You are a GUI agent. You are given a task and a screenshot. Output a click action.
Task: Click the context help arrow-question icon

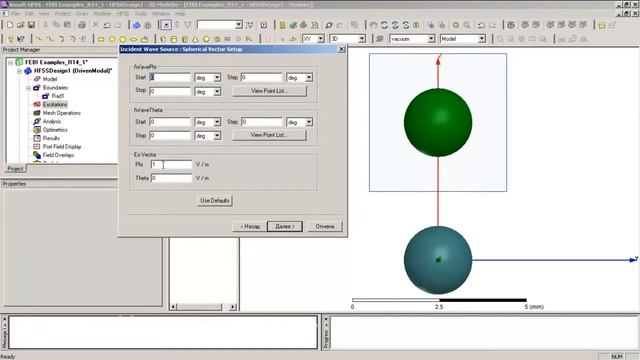coord(21,39)
